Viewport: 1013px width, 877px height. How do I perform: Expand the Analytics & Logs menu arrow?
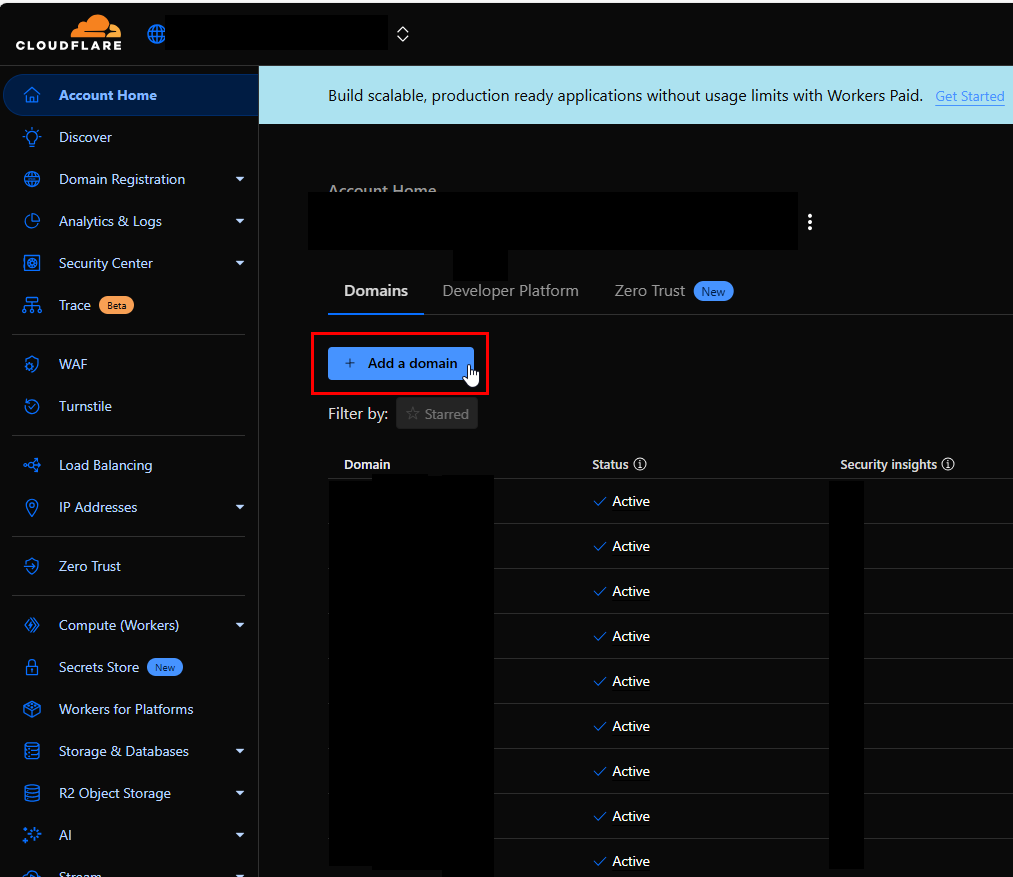(240, 221)
